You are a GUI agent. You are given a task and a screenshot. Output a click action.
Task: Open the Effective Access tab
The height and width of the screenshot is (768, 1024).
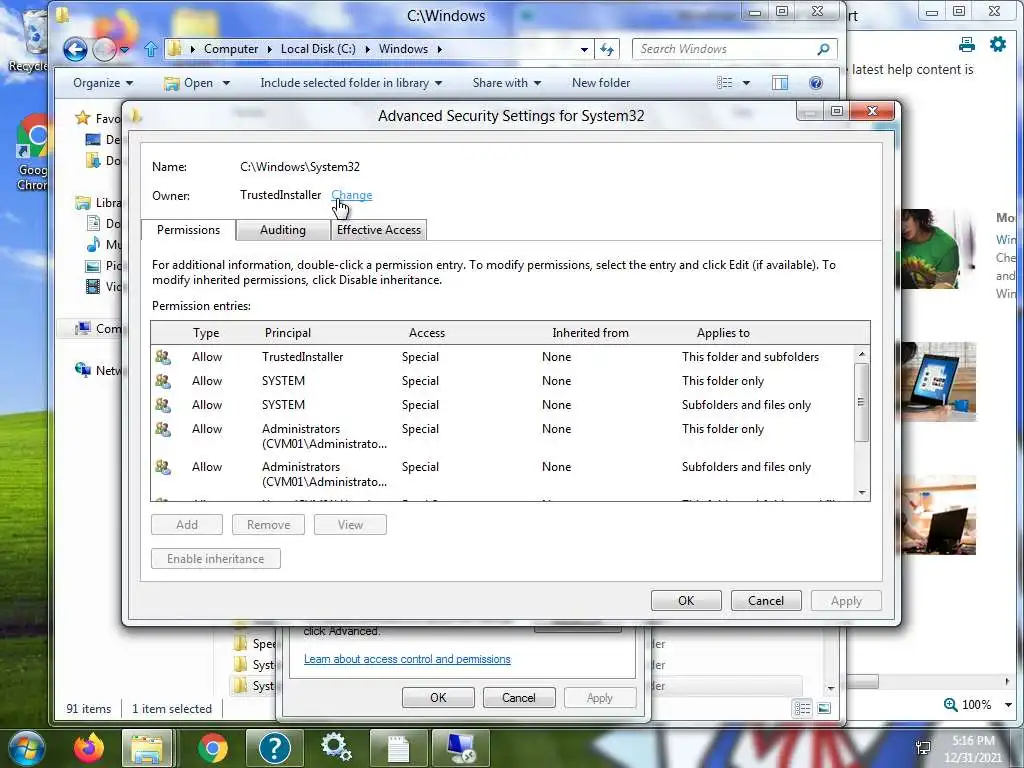379,230
